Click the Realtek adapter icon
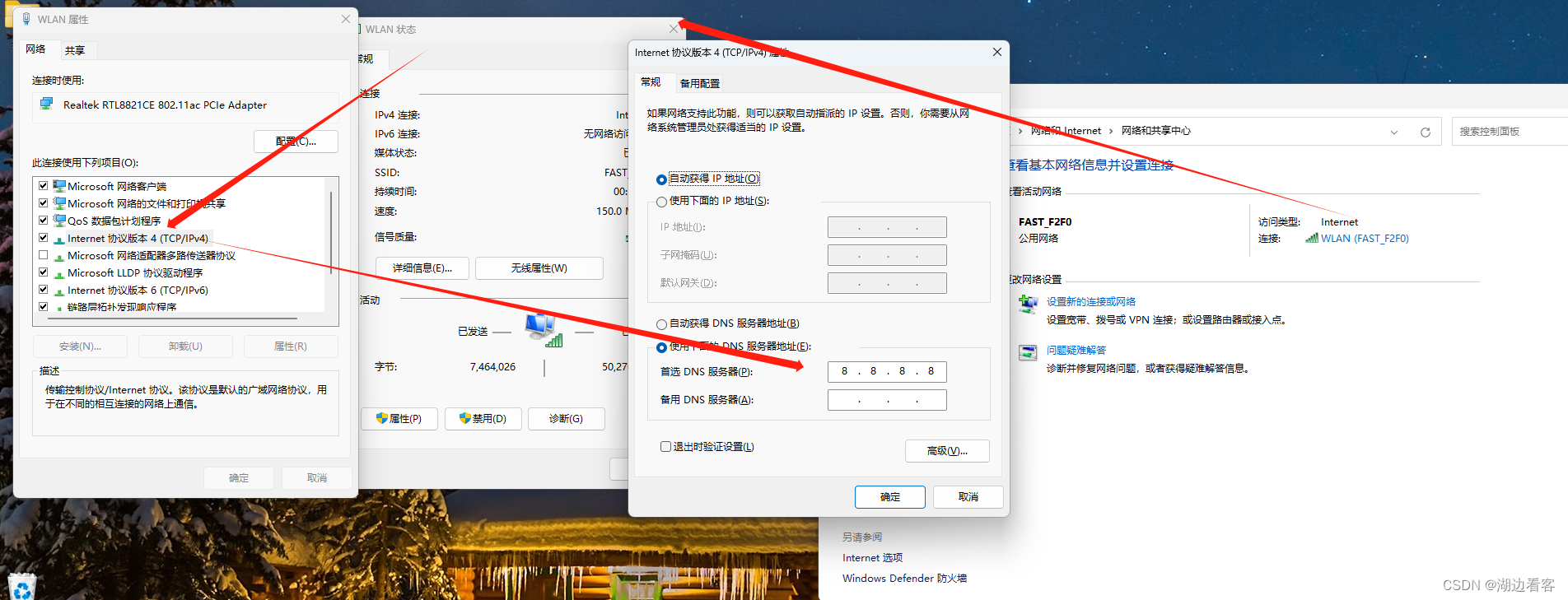 [x=47, y=105]
